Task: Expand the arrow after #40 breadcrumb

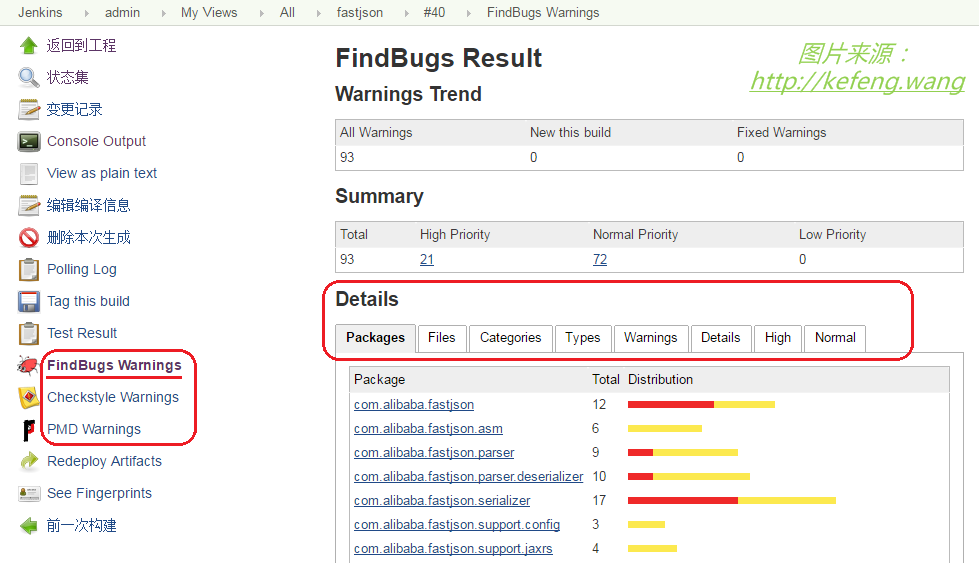Action: 468,13
